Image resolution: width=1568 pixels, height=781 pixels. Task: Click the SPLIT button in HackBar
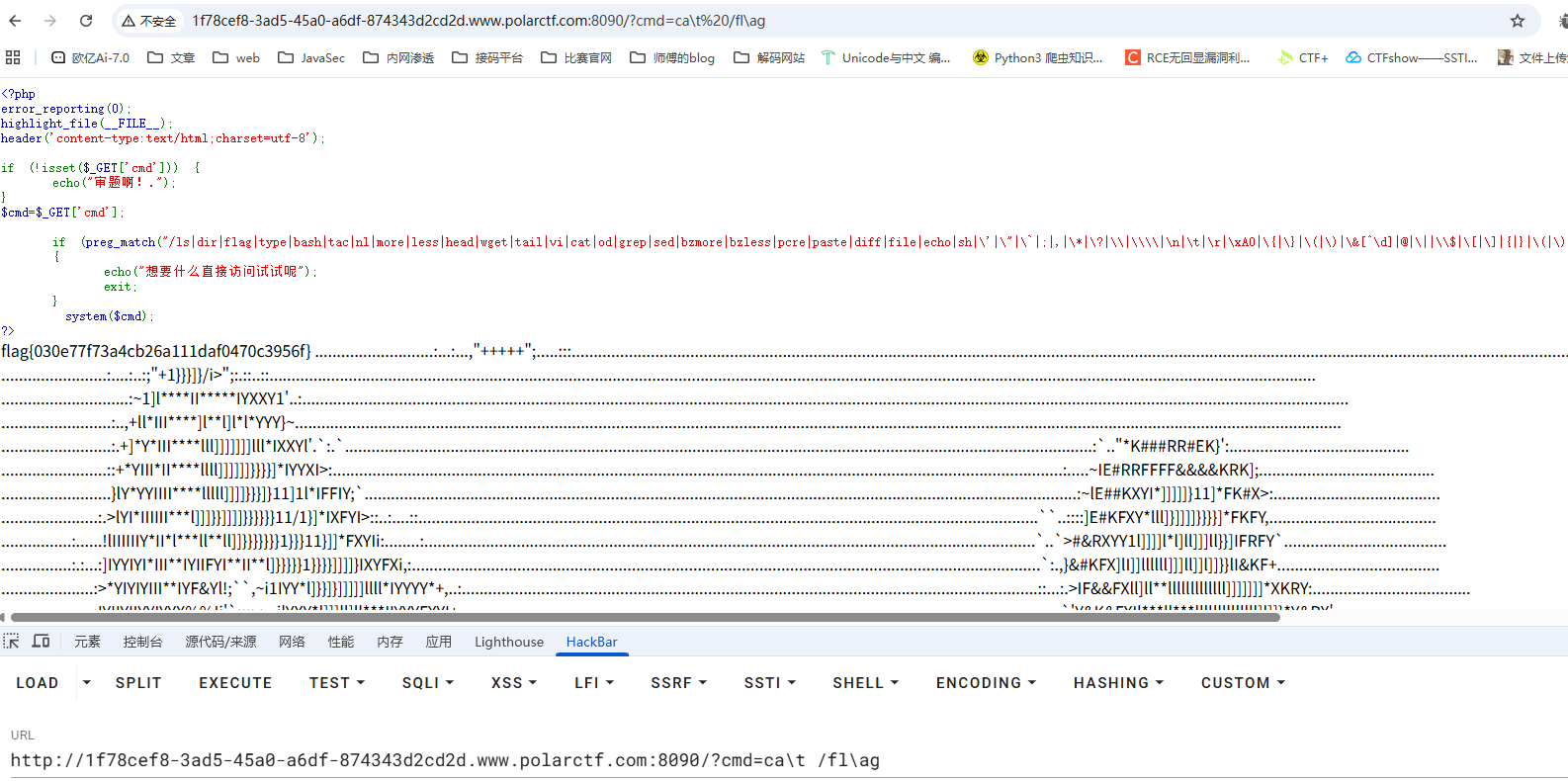(x=138, y=682)
